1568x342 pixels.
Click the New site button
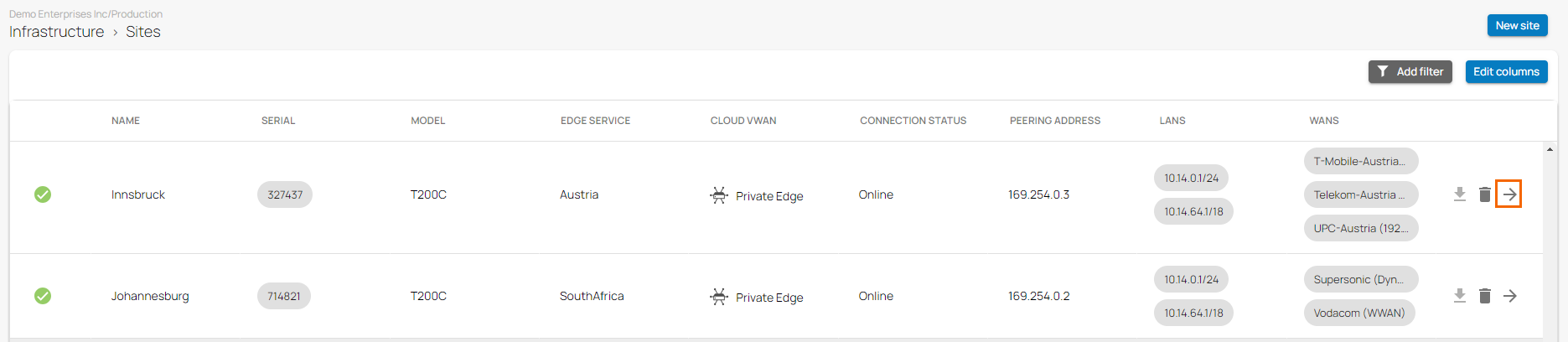click(1517, 25)
